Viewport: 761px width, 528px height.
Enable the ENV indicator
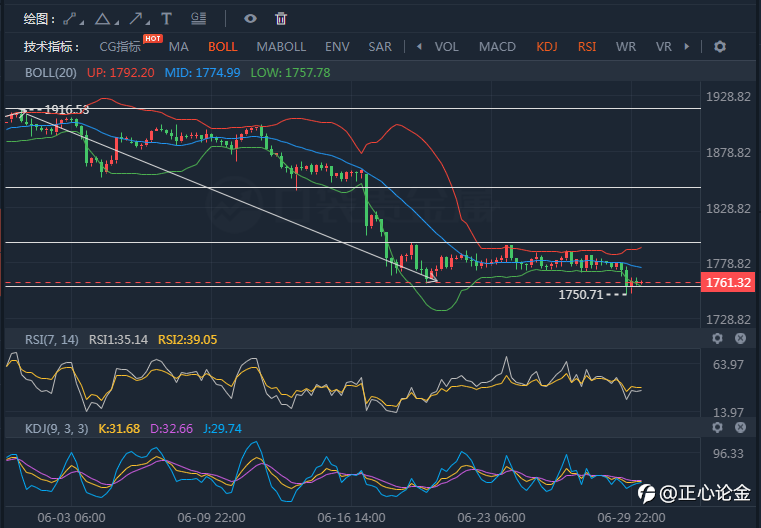pyautogui.click(x=337, y=47)
